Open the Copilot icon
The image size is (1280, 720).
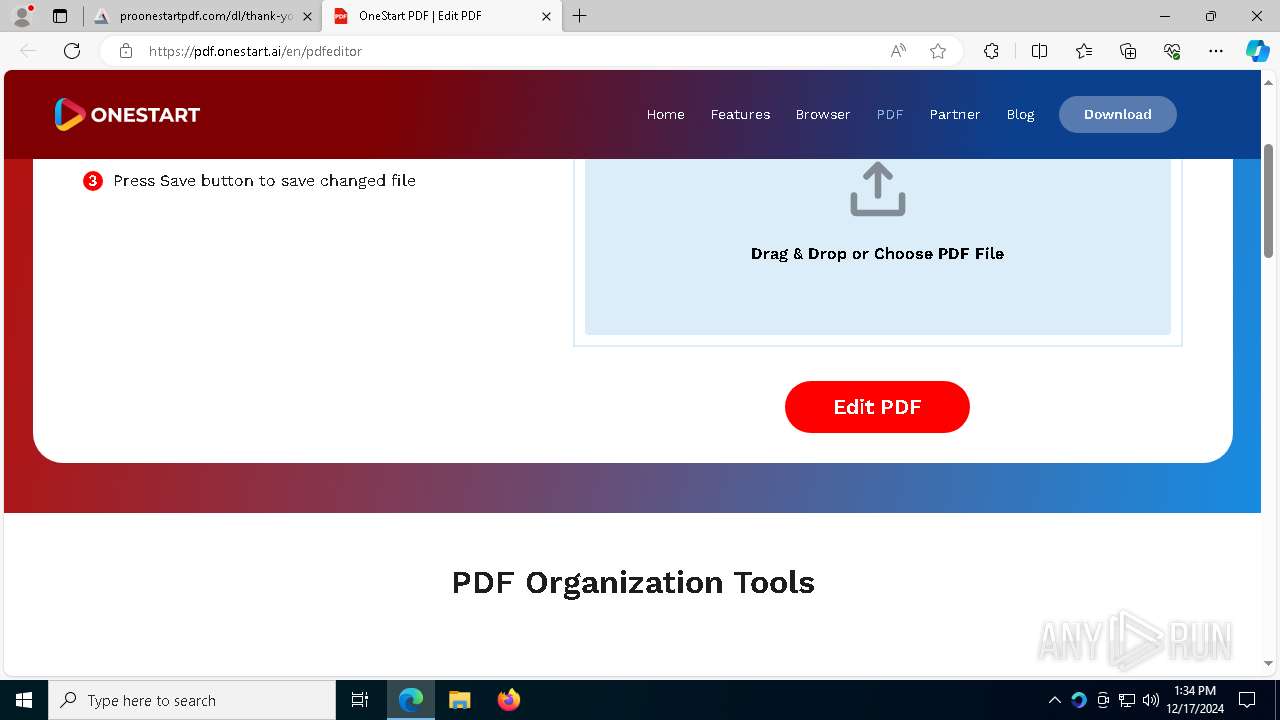(x=1257, y=51)
